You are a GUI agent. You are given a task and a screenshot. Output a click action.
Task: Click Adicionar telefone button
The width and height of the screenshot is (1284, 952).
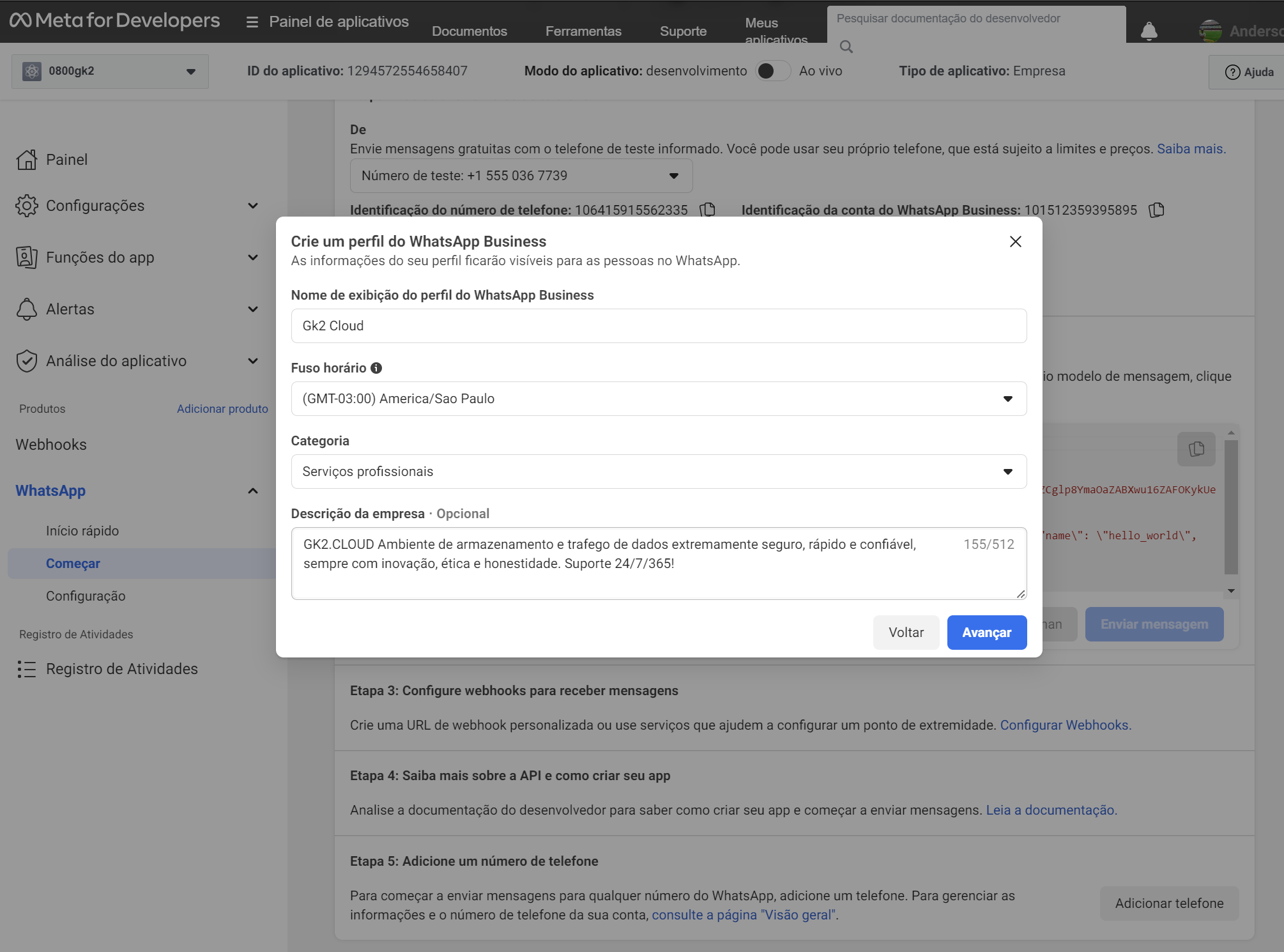click(x=1169, y=903)
